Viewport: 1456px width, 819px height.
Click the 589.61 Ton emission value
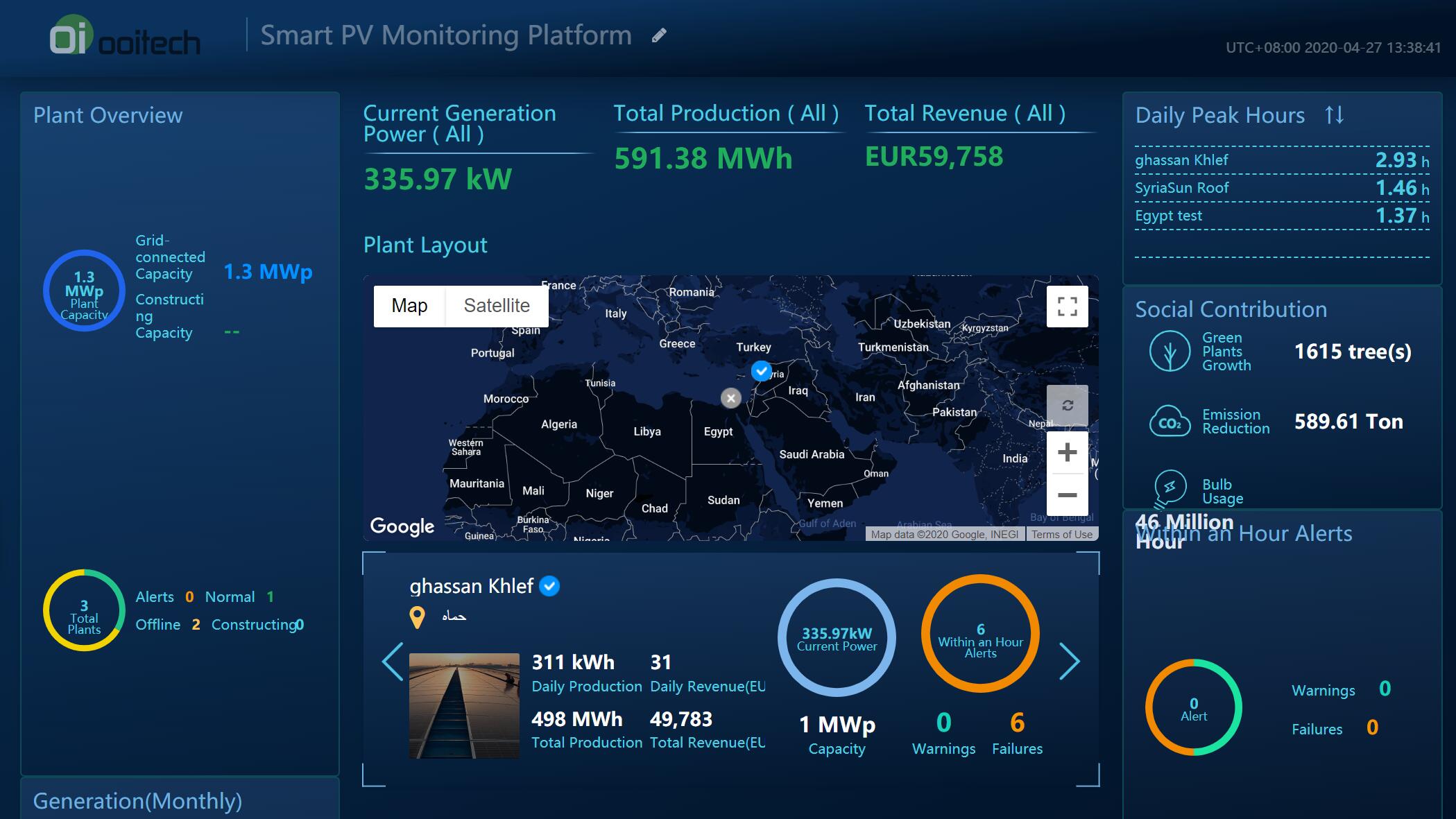click(1348, 422)
